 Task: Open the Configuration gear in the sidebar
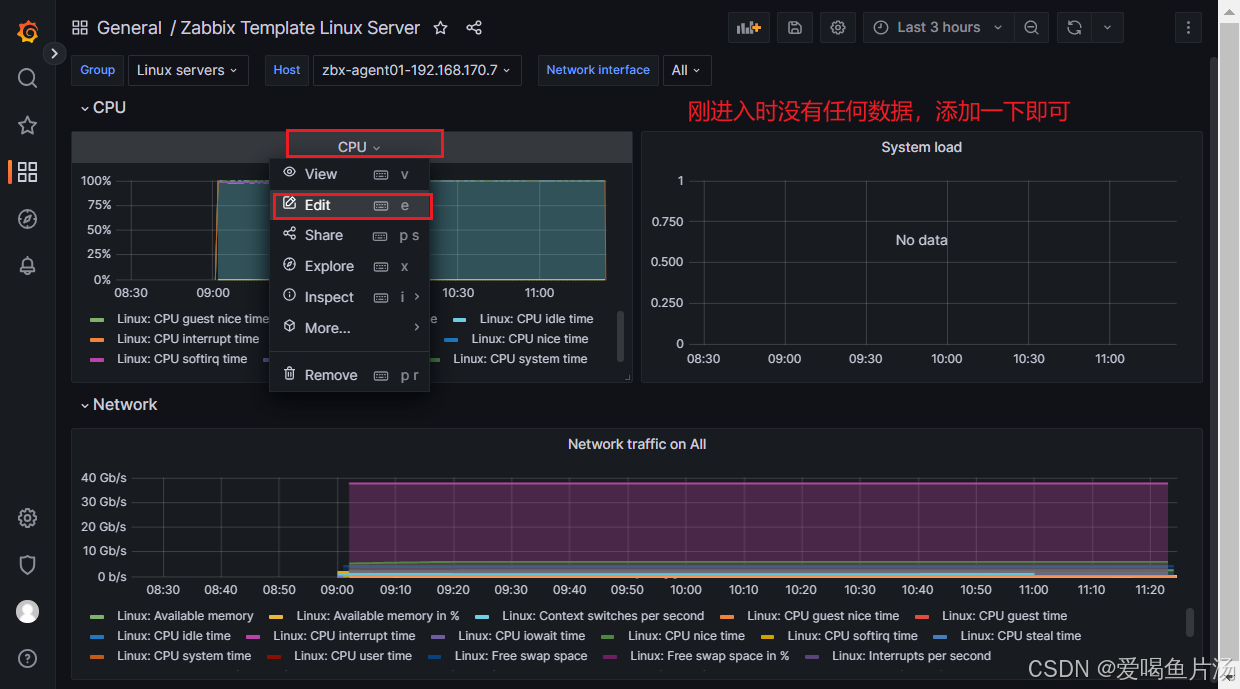pos(28,518)
